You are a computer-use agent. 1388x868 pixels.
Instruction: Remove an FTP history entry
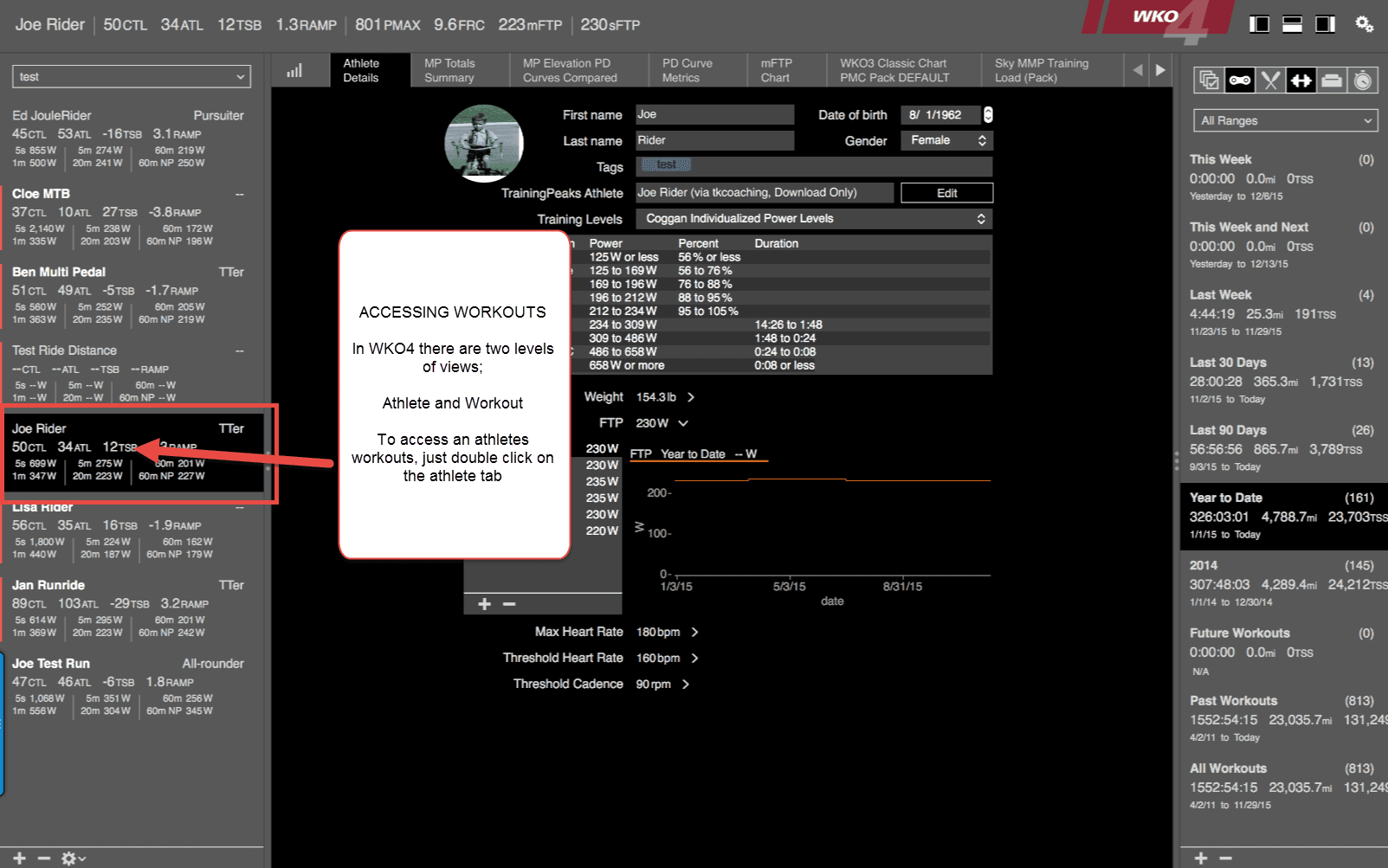coord(509,604)
